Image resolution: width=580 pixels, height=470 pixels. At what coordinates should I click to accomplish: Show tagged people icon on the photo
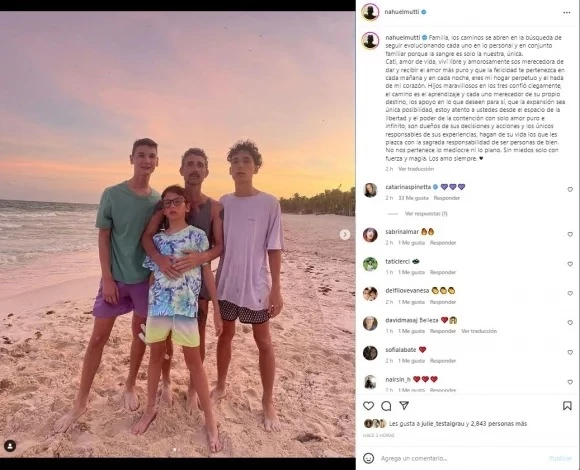pyautogui.click(x=10, y=446)
